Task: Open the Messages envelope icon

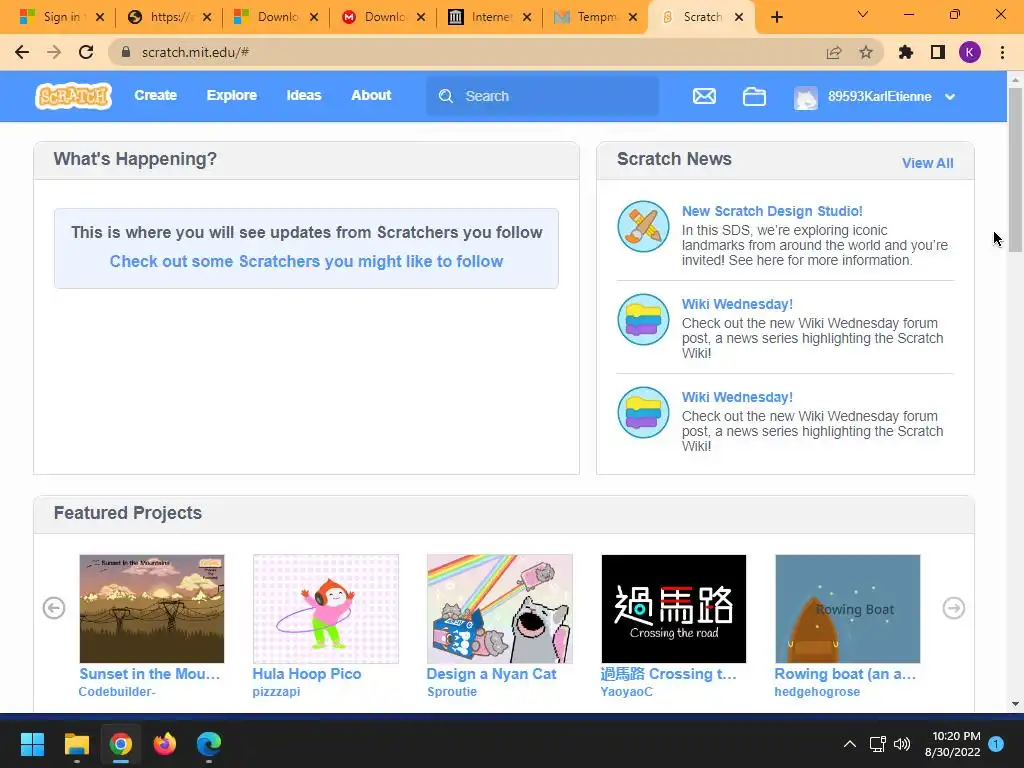Action: point(704,97)
